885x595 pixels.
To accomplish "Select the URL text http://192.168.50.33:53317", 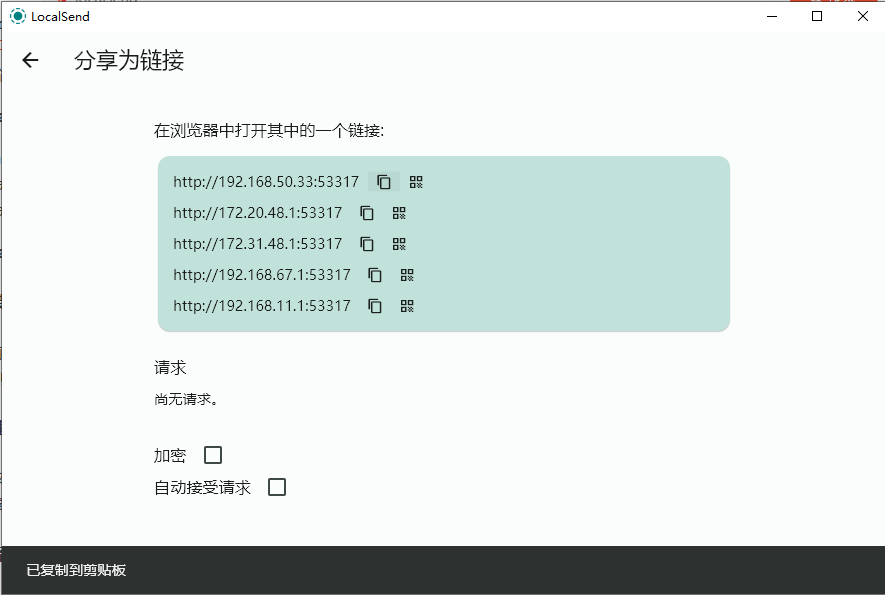I will coord(266,181).
